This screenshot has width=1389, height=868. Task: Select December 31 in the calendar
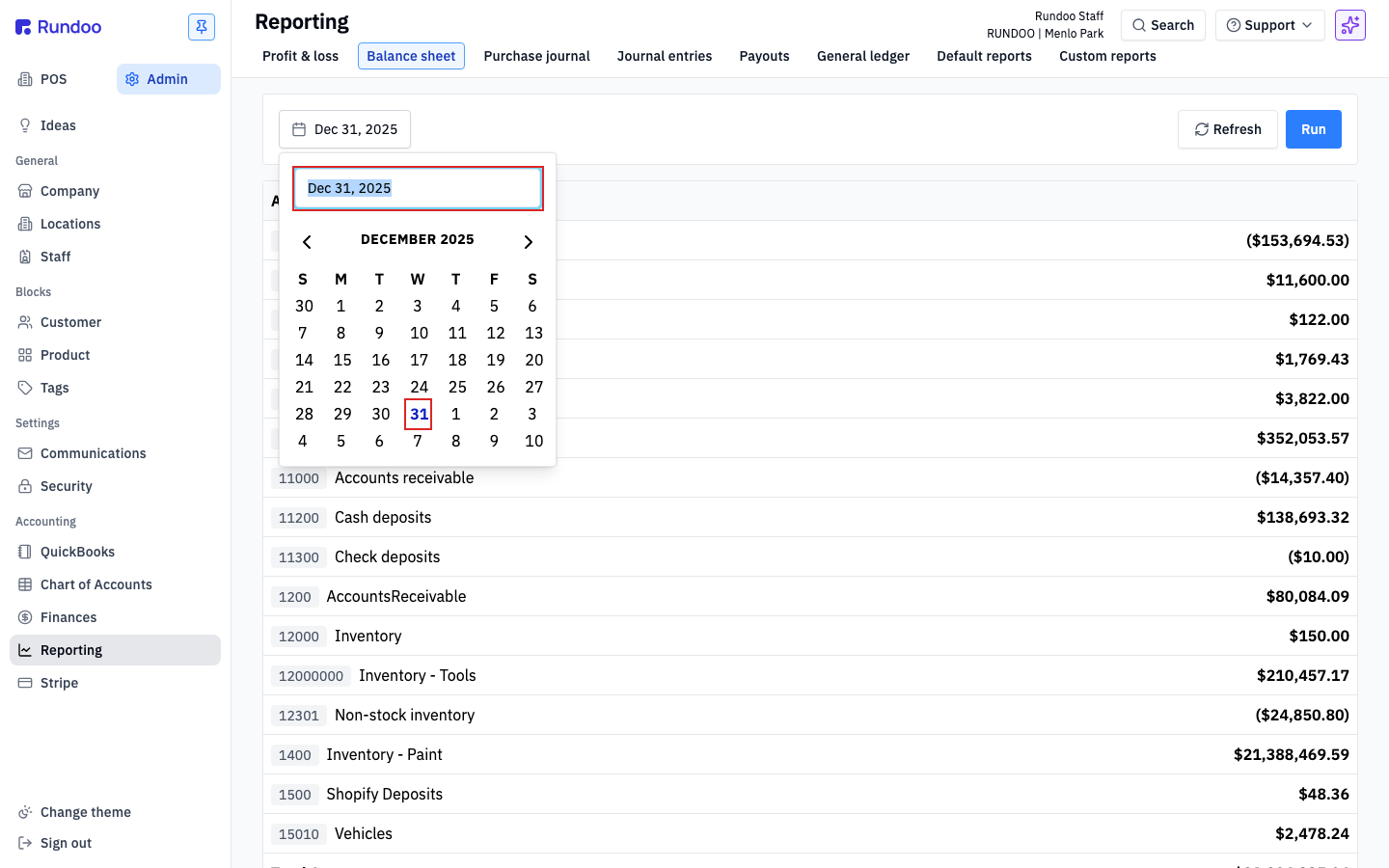419,414
